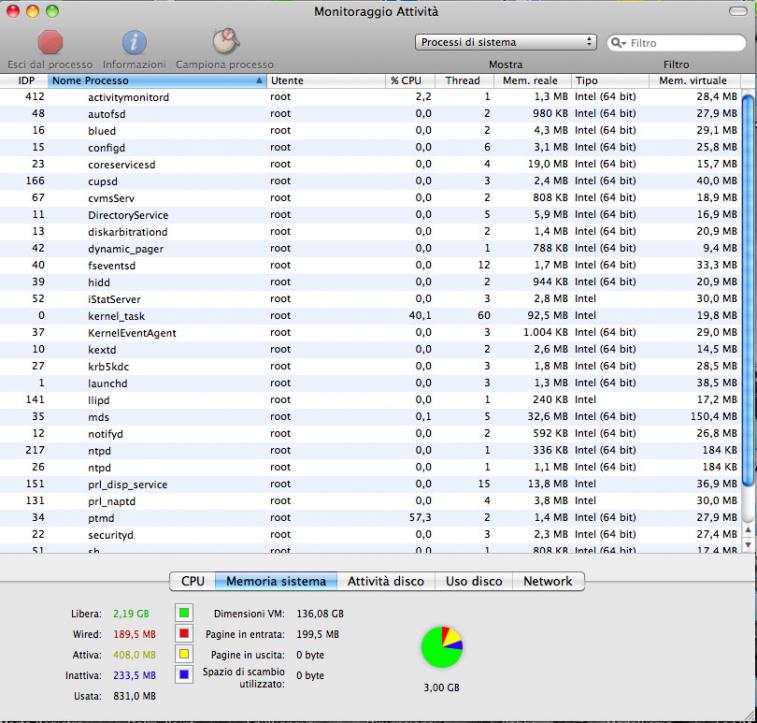
Task: Click the 831,0 MB Usata value
Action: click(134, 696)
